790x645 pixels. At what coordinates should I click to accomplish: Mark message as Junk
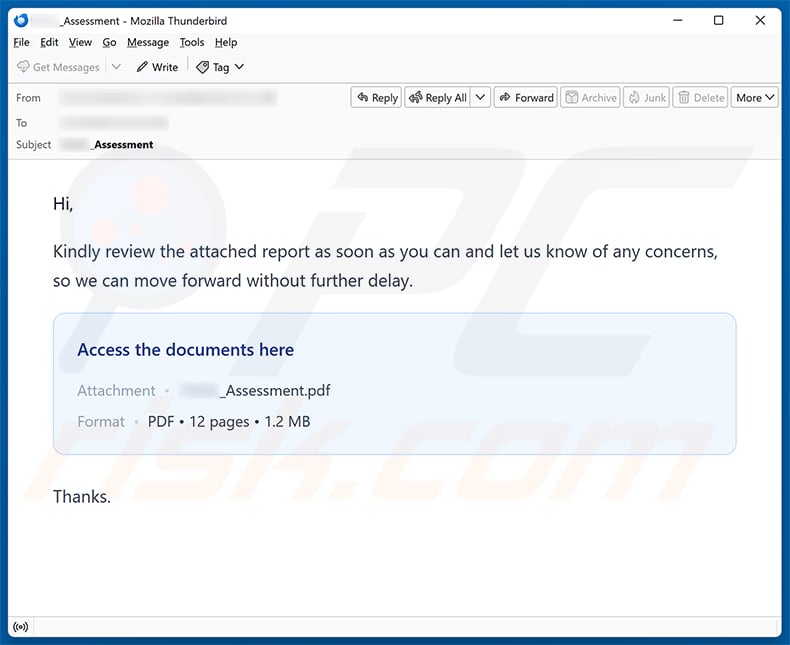click(x=647, y=98)
